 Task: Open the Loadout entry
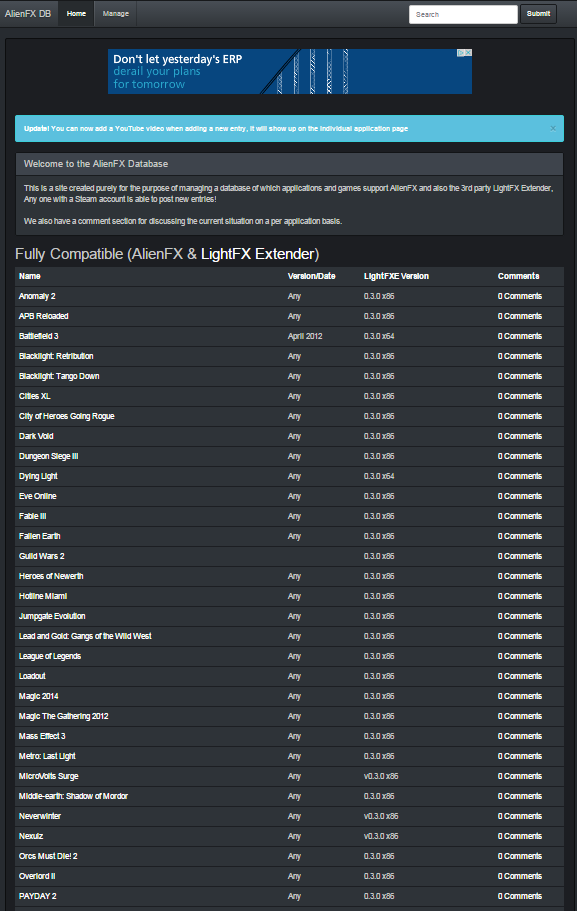click(32, 676)
